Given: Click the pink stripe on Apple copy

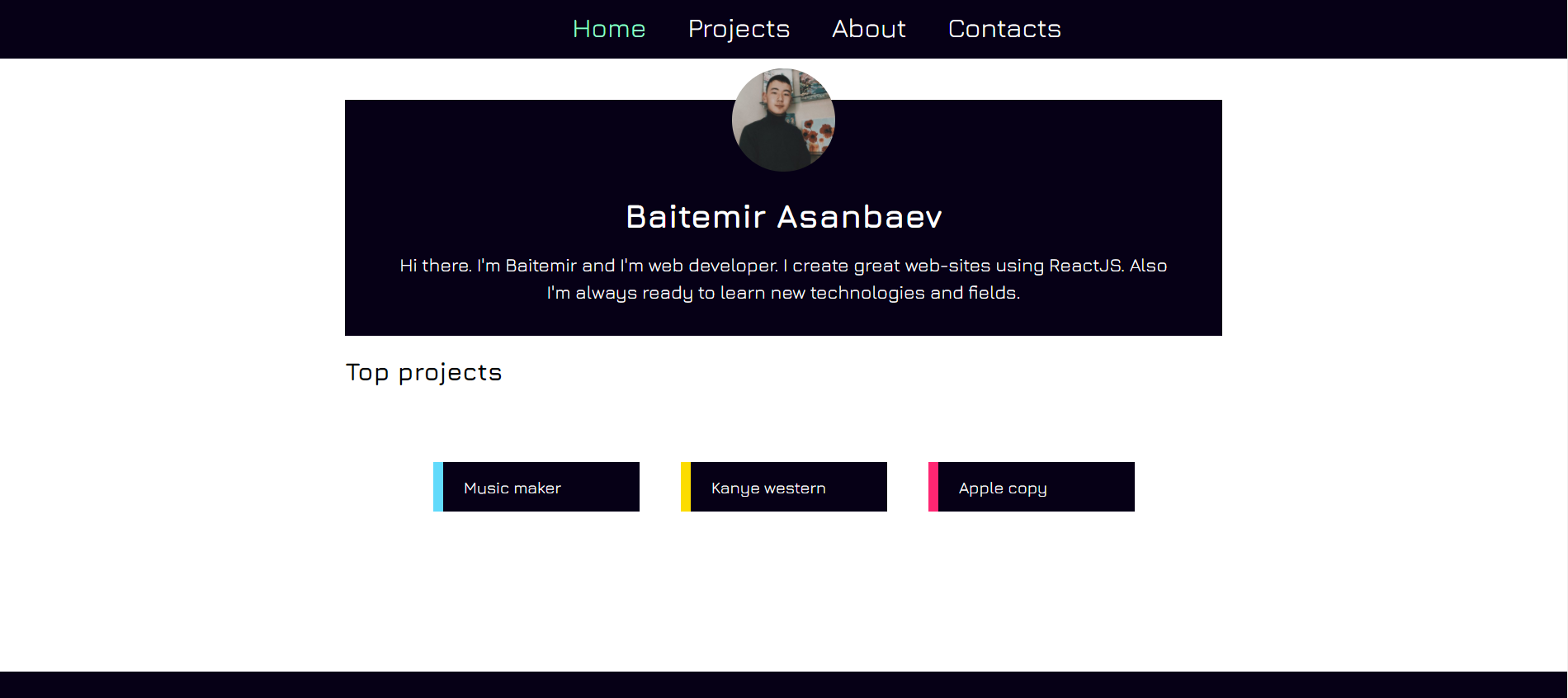Looking at the screenshot, I should pos(933,487).
